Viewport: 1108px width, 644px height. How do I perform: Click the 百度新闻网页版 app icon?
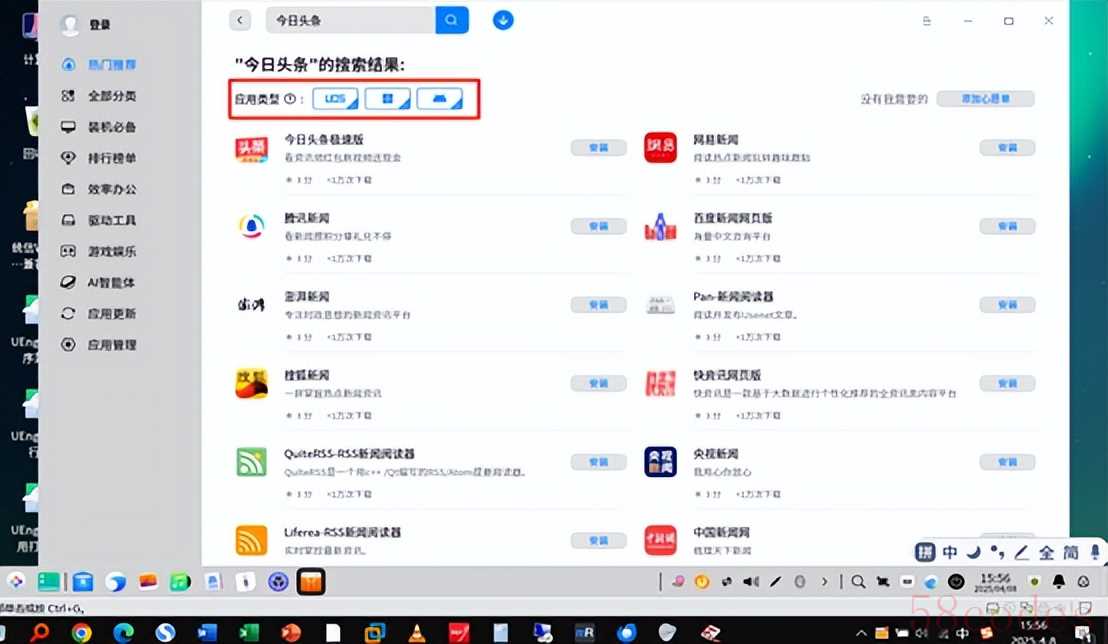[660, 226]
